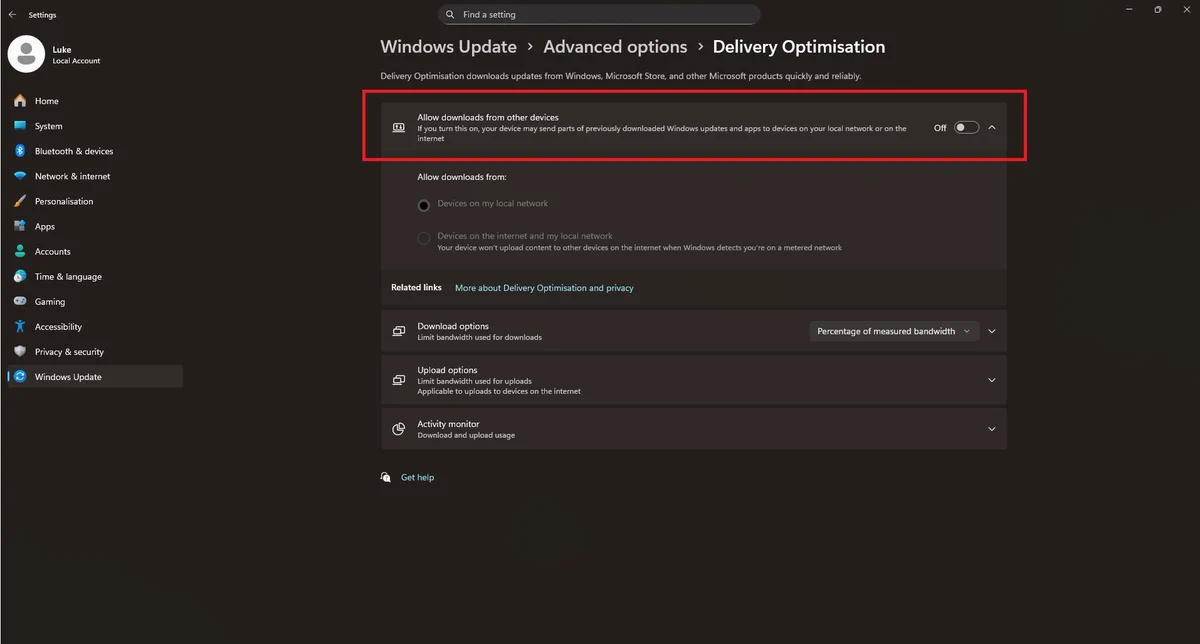Collapse the Allow downloads from other devices section
The width and height of the screenshot is (1200, 644).
(x=992, y=128)
